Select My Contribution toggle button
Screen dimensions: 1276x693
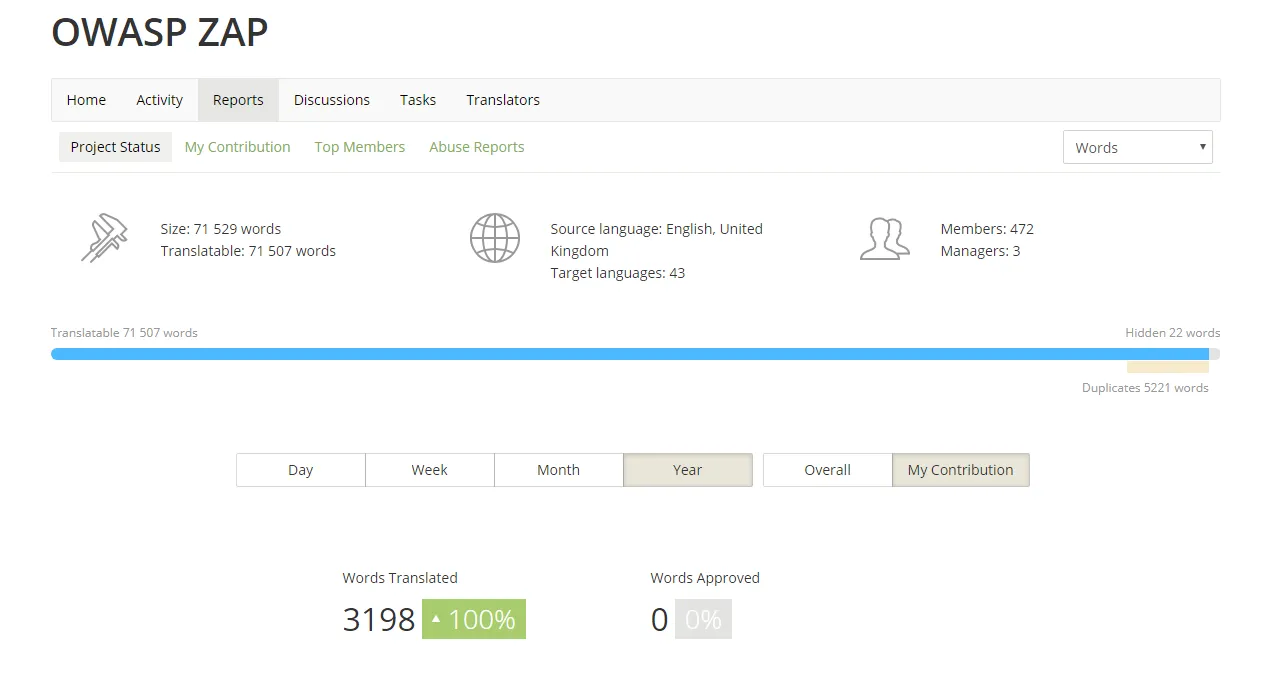click(961, 470)
